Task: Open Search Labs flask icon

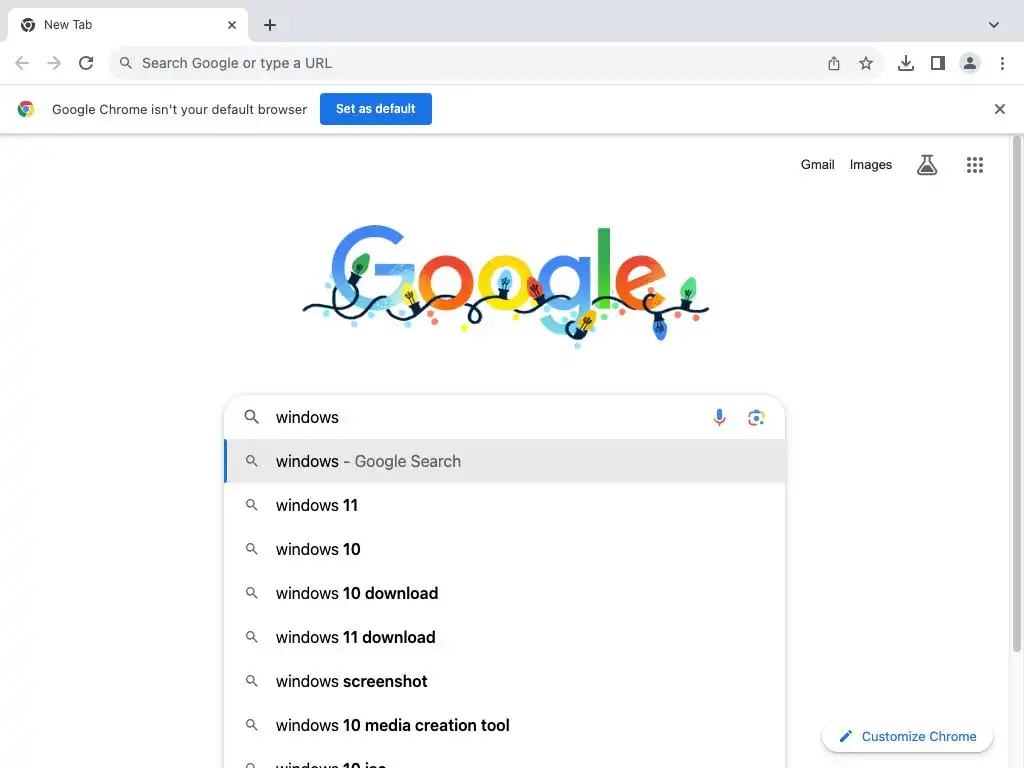Action: pos(927,165)
